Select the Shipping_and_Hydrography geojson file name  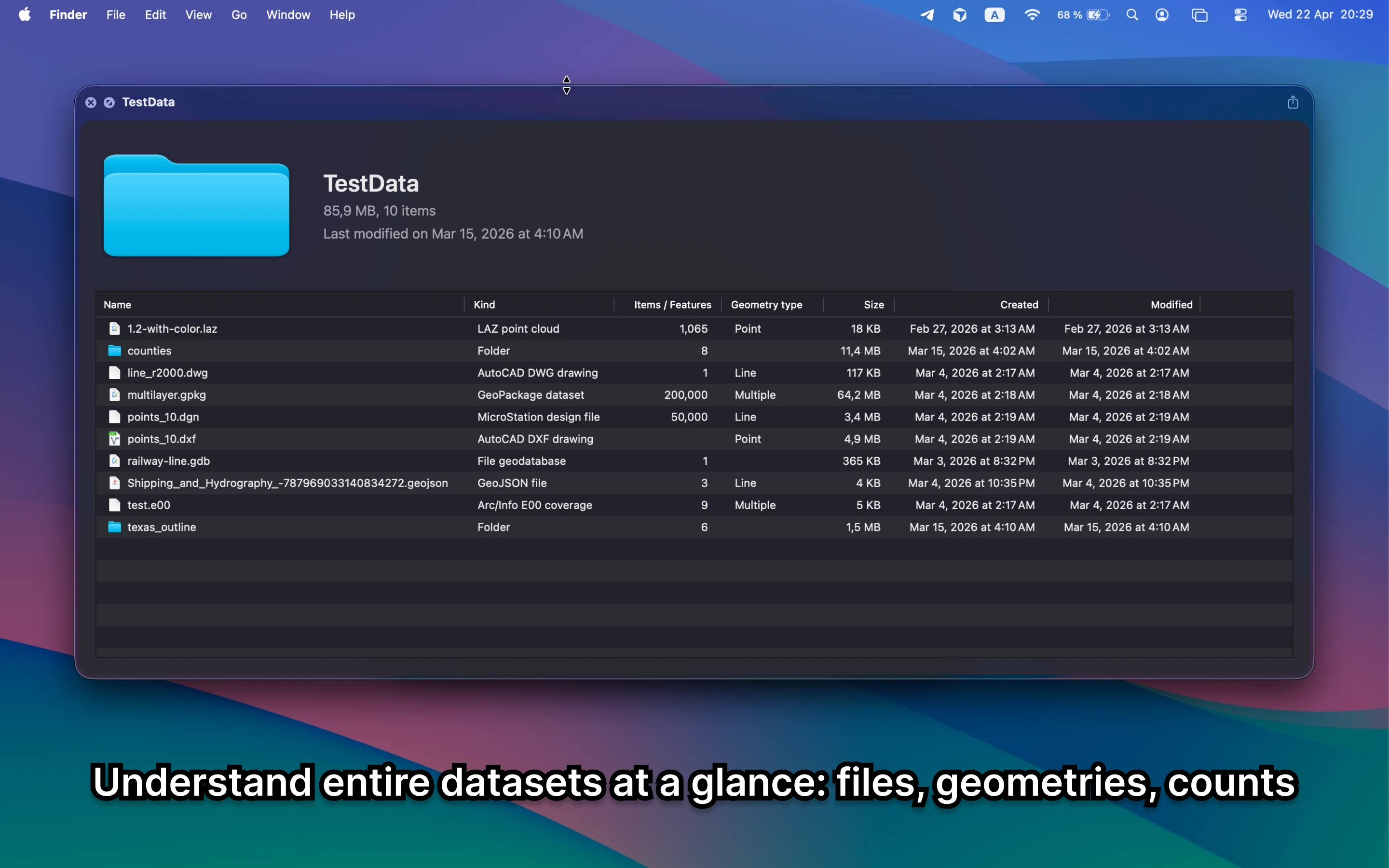[287, 483]
